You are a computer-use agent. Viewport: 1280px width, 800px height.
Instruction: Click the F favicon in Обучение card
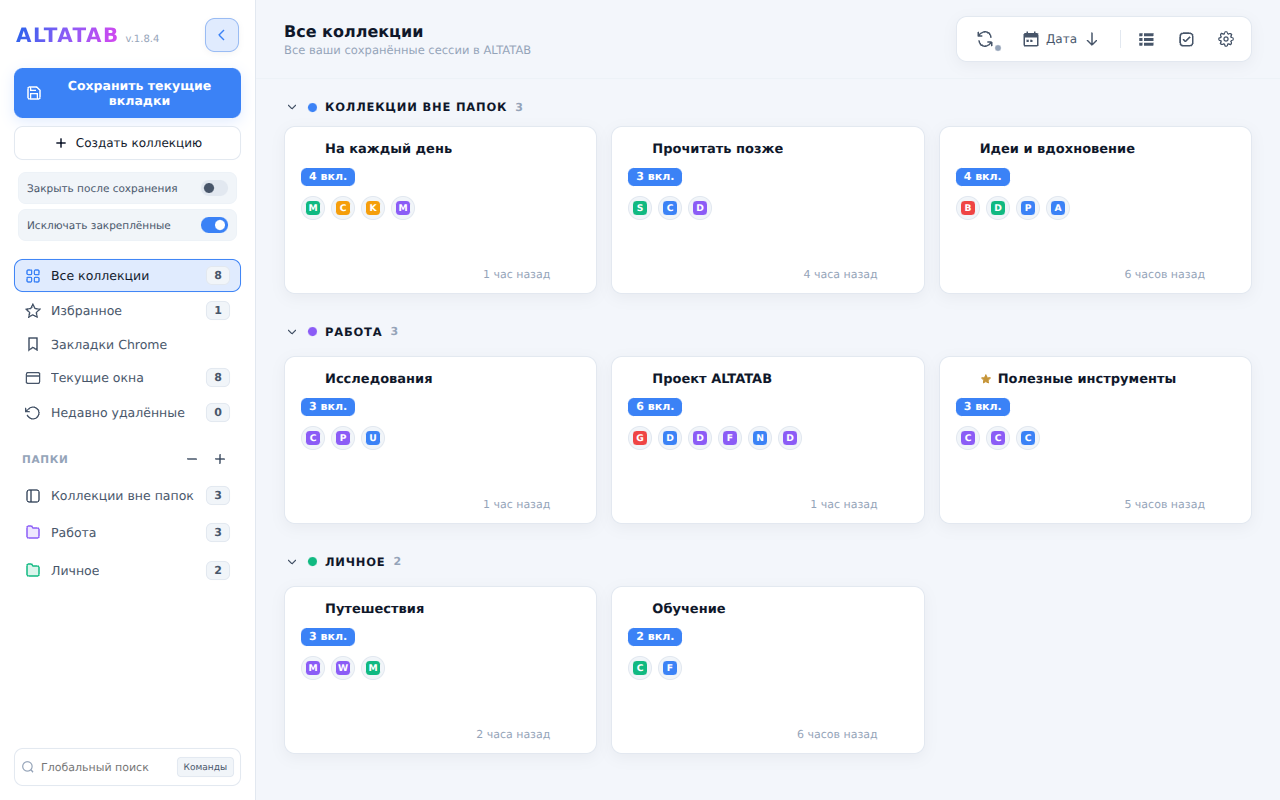pyautogui.click(x=670, y=668)
